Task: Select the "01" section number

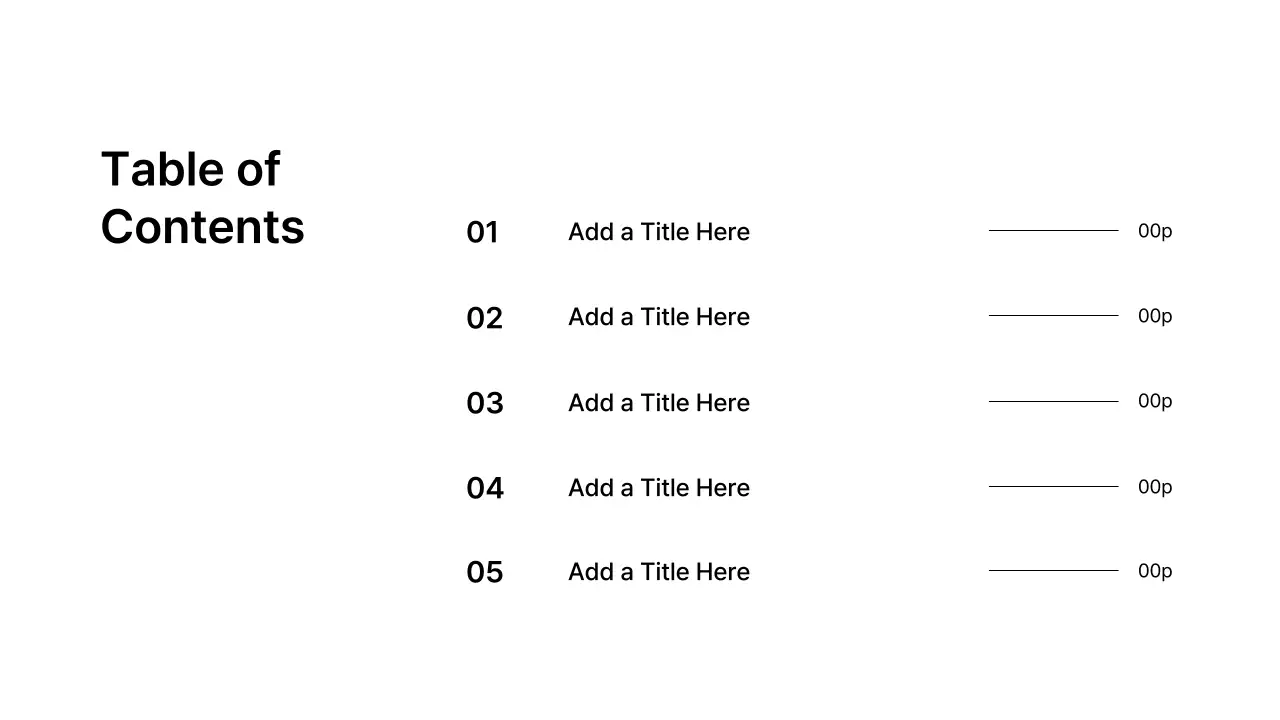Action: click(482, 233)
